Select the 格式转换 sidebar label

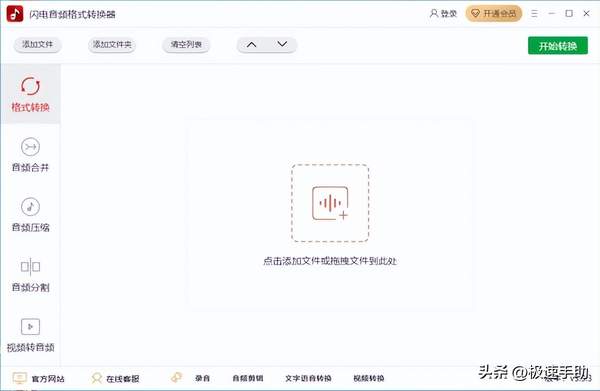tap(30, 107)
